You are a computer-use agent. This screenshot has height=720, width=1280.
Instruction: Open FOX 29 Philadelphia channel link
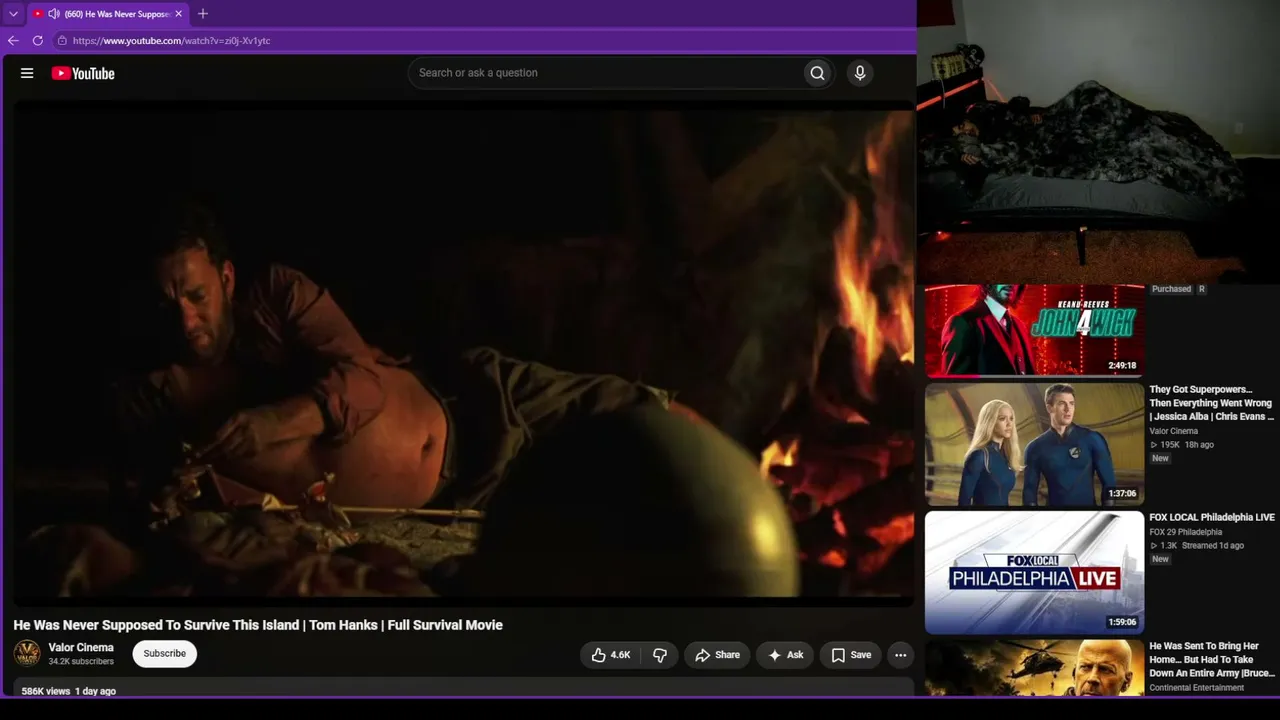(x=1186, y=532)
